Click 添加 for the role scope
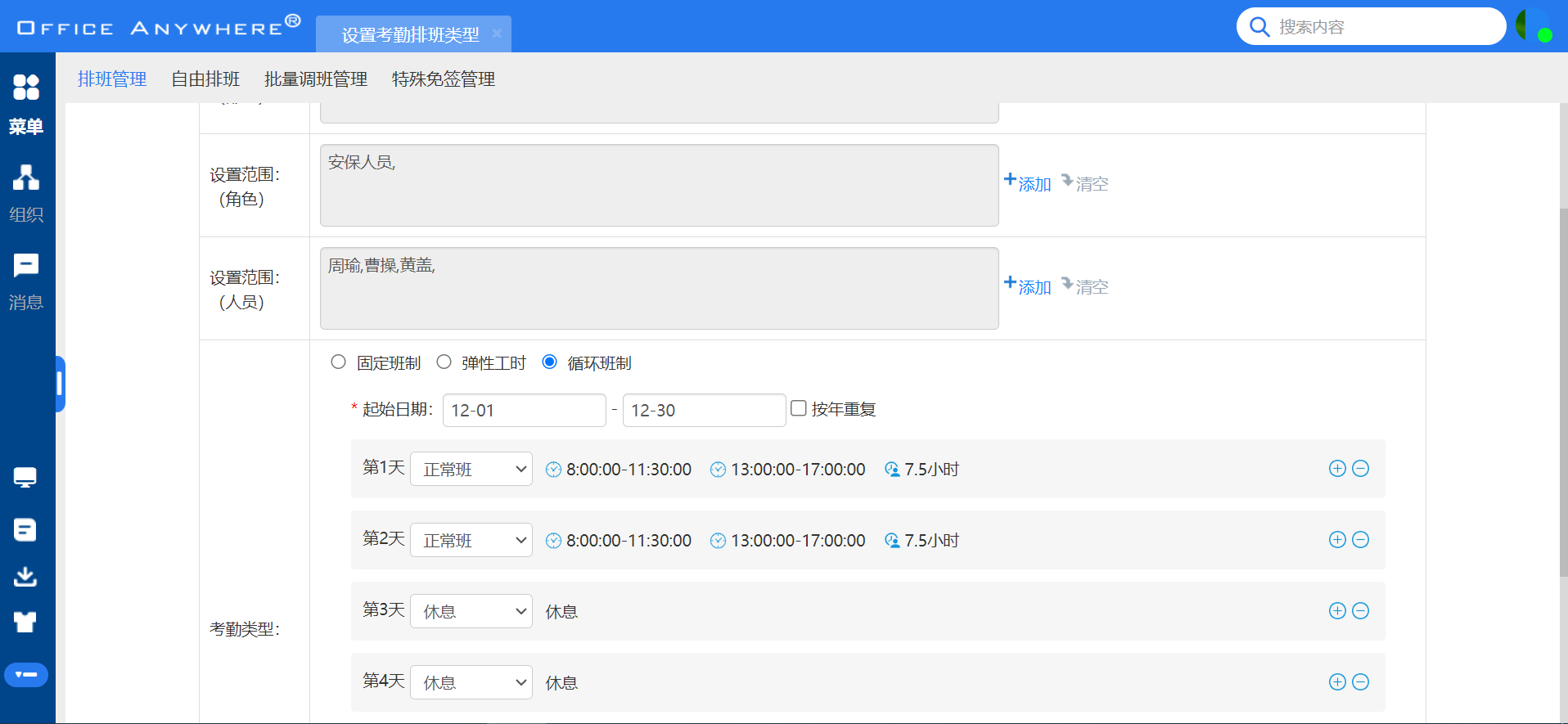This screenshot has width=1568, height=724. pyautogui.click(x=1028, y=183)
